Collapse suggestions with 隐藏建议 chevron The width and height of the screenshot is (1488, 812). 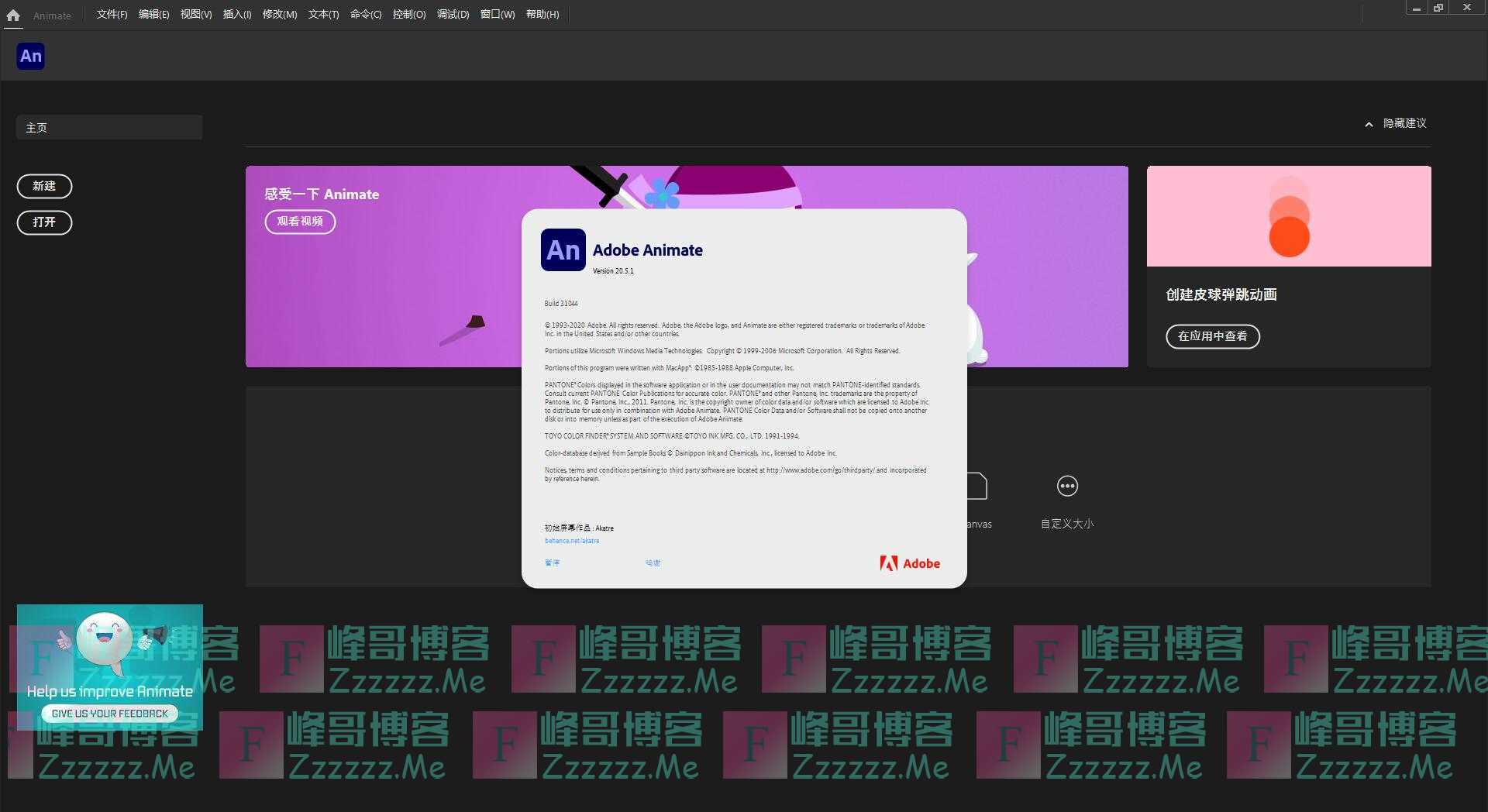click(1369, 124)
